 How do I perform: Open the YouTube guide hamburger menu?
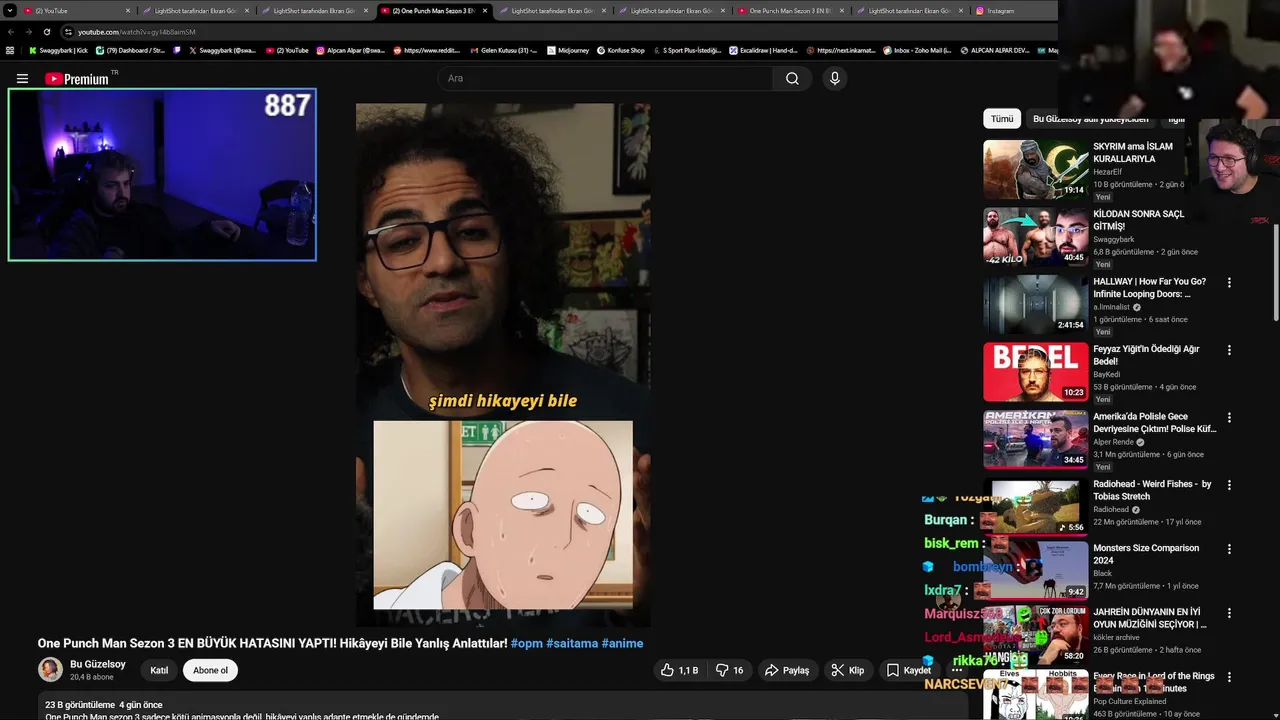(x=22, y=79)
